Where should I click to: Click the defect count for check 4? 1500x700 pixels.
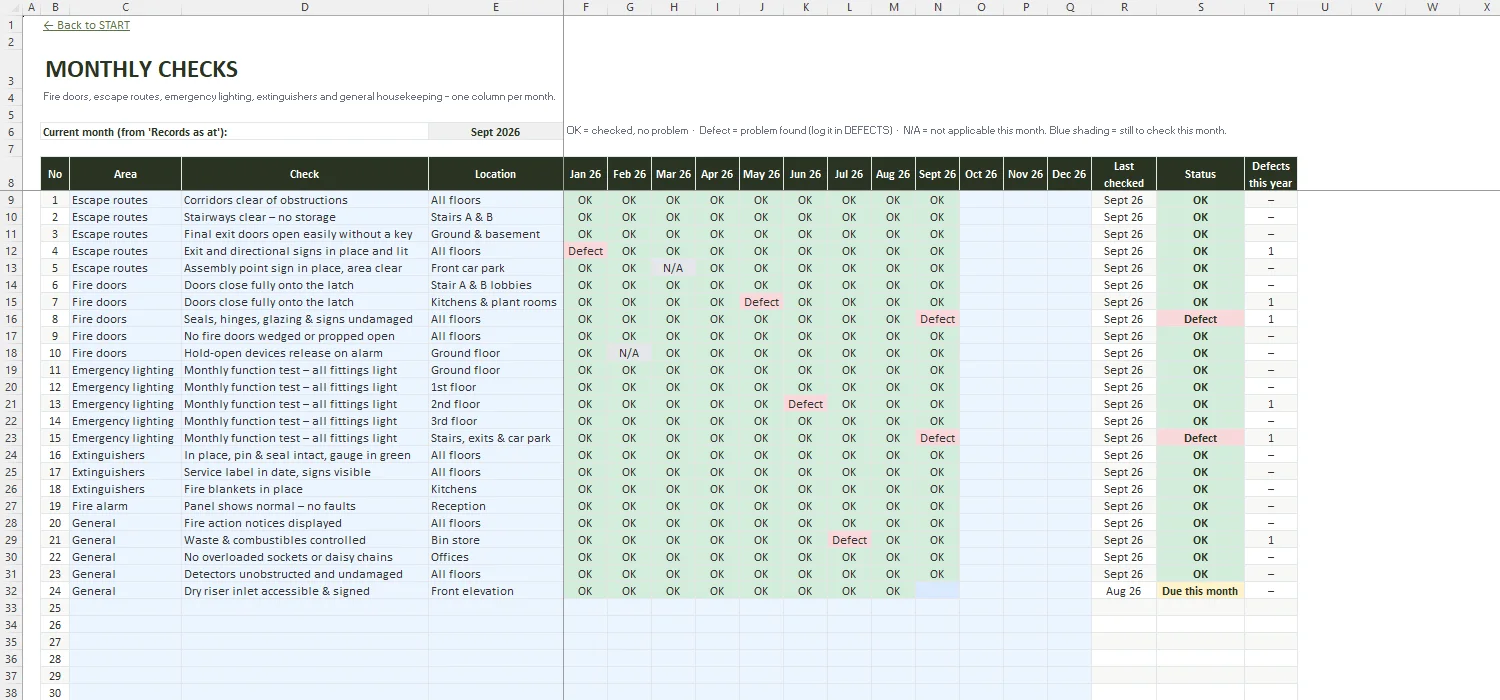pyautogui.click(x=1271, y=251)
